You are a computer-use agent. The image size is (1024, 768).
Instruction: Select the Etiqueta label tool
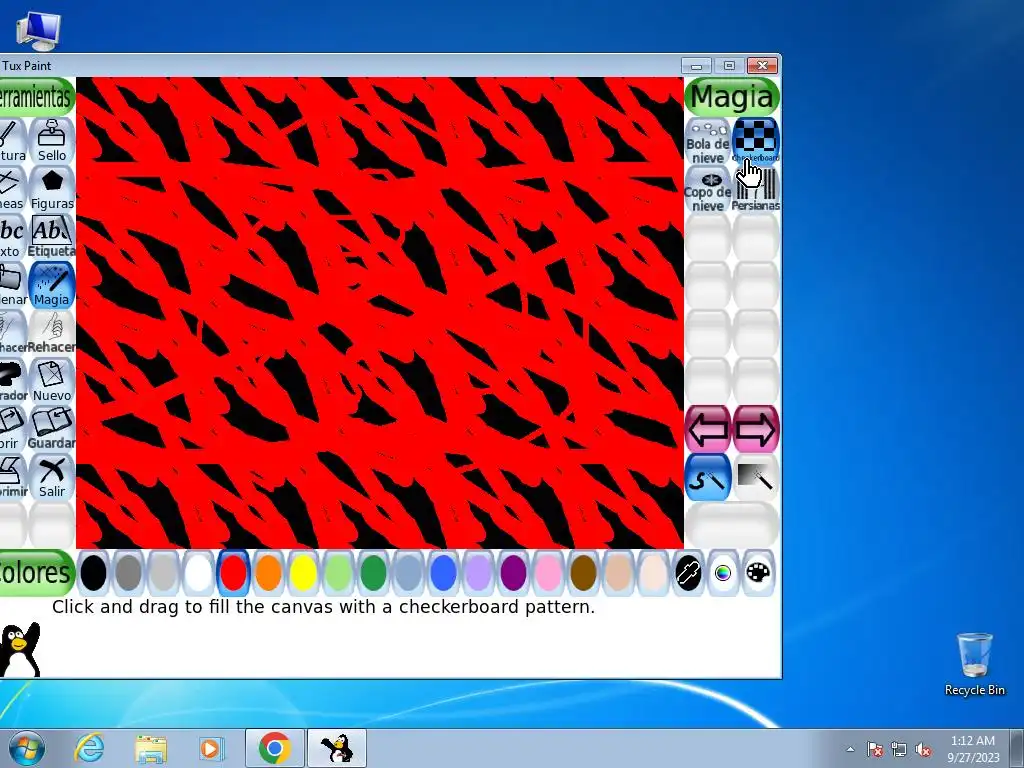coord(52,237)
